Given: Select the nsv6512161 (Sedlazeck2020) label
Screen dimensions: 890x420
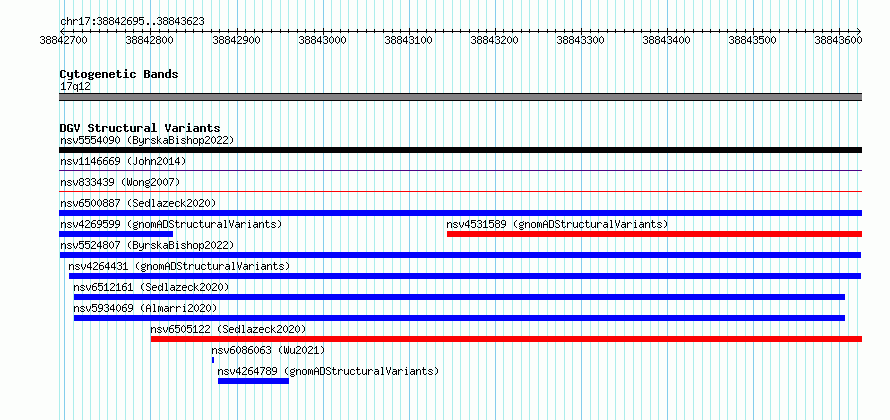Looking at the screenshot, I should click(152, 287).
